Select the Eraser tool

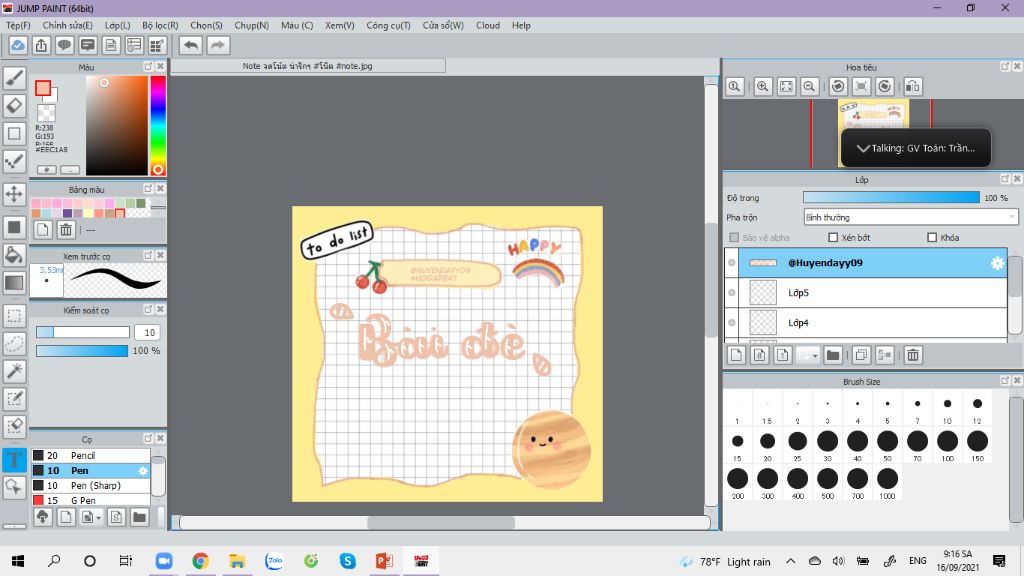coord(14,105)
